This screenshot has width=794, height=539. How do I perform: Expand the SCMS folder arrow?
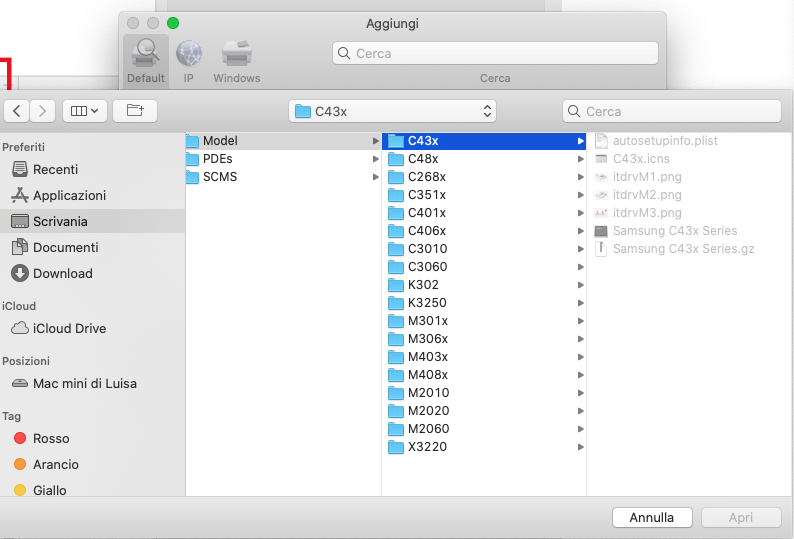(x=376, y=177)
